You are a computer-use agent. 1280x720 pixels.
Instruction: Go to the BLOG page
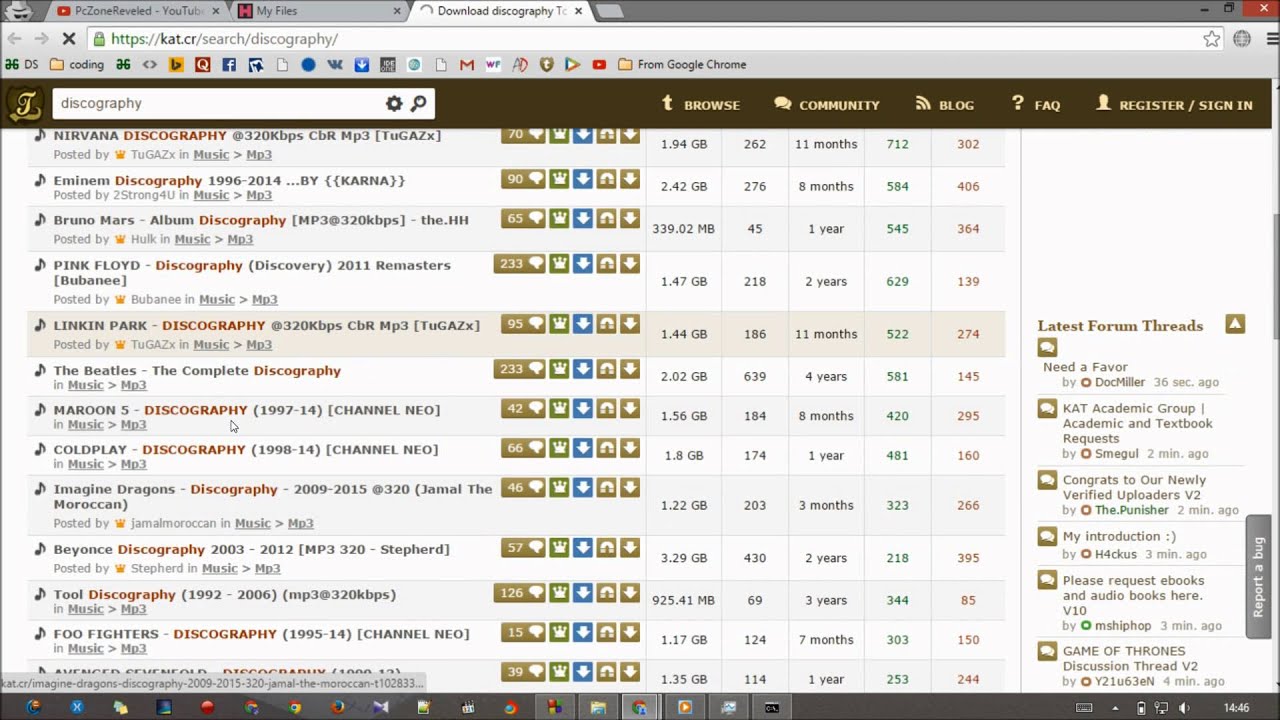[945, 104]
